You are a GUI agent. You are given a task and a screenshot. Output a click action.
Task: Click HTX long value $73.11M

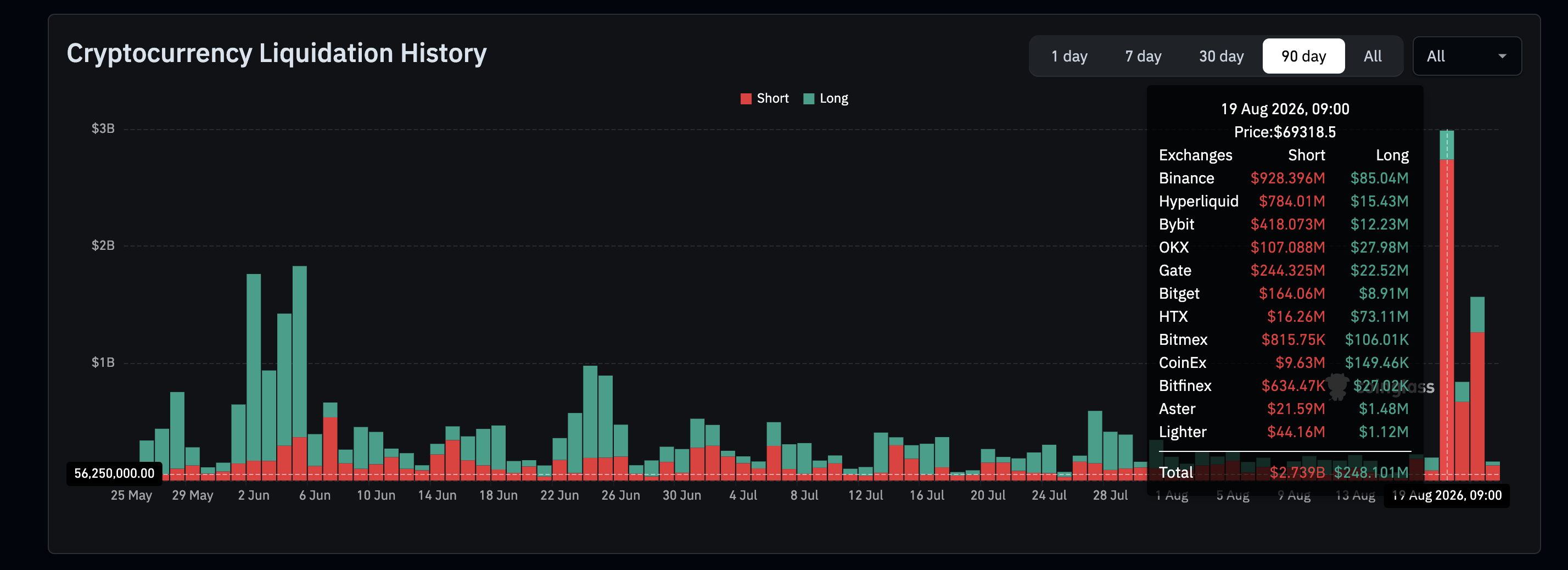[x=1379, y=317]
